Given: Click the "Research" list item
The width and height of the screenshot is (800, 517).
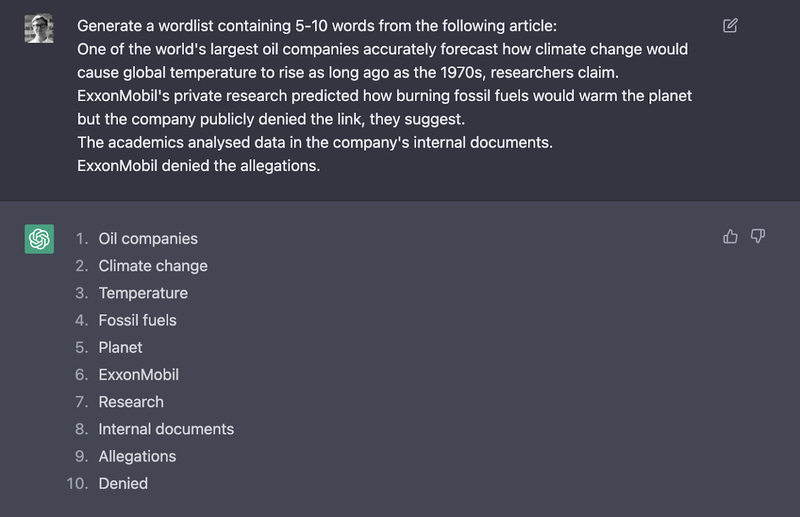Looking at the screenshot, I should (131, 402).
